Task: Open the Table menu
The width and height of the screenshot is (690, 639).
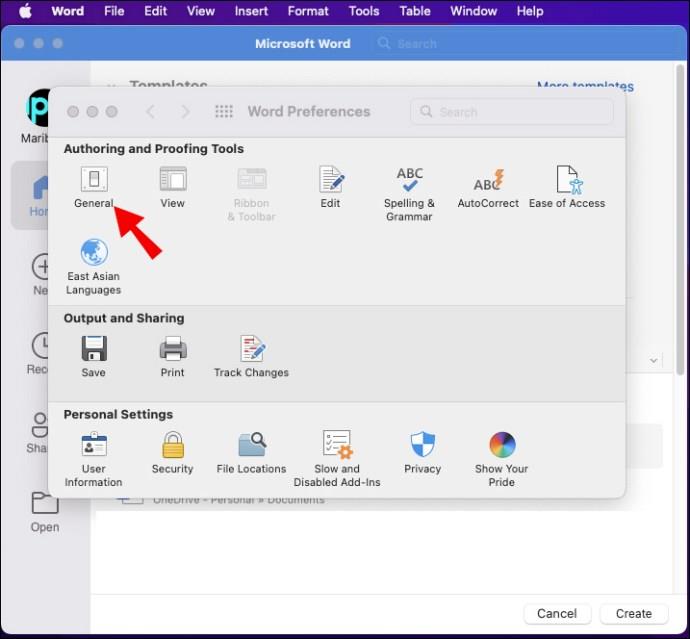Action: click(415, 11)
